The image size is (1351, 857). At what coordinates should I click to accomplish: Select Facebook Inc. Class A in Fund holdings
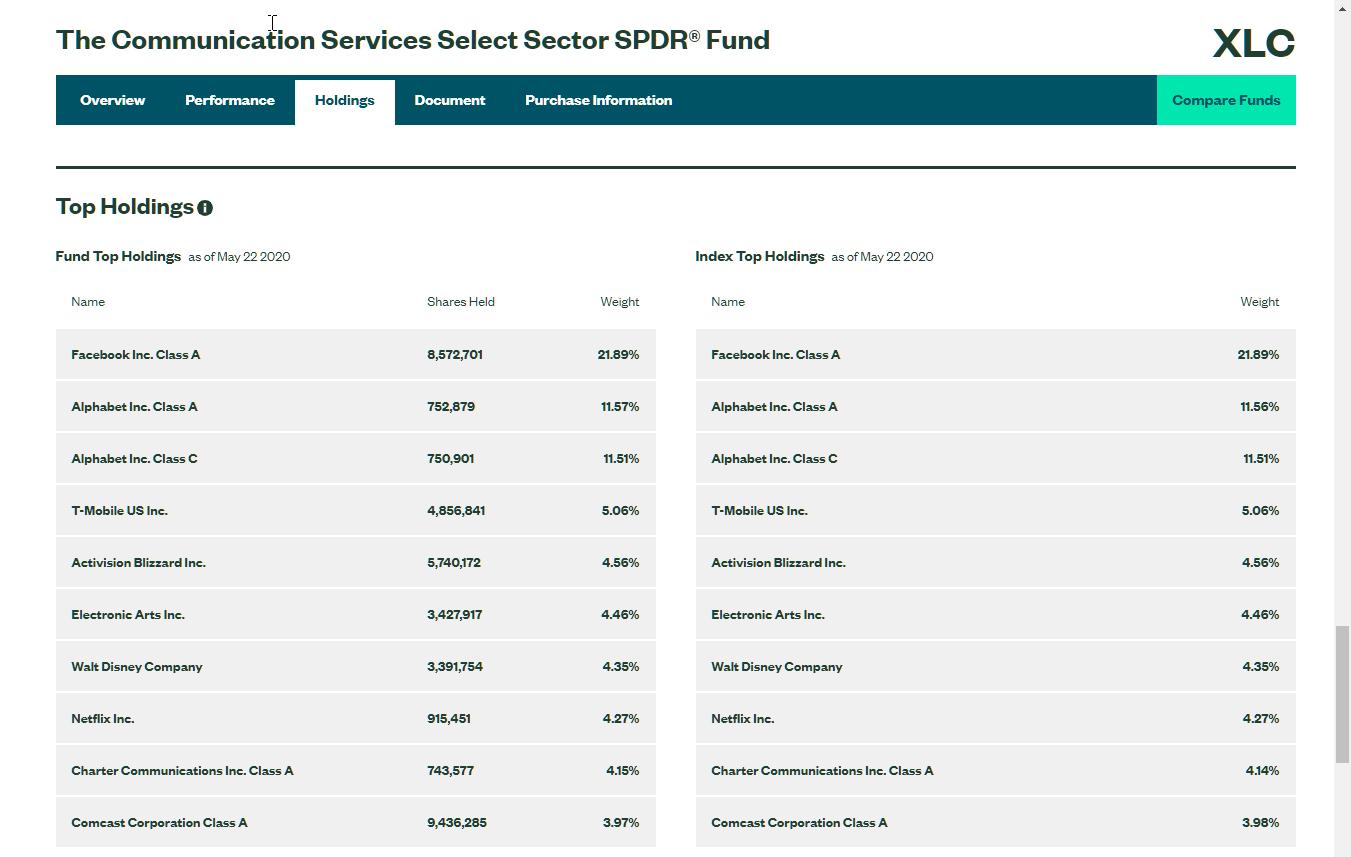tap(135, 355)
